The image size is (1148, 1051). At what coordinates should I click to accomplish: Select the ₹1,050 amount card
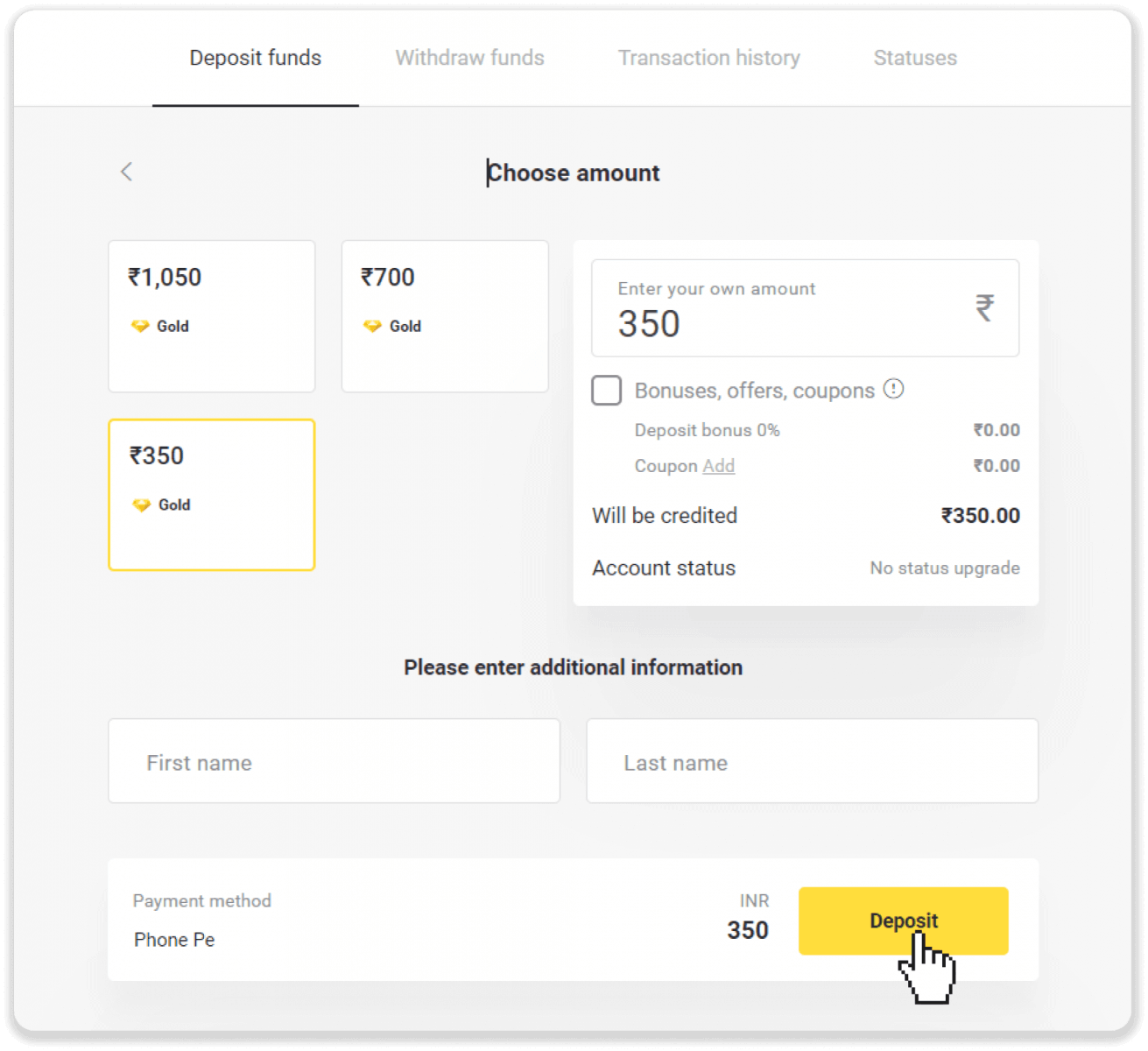(212, 316)
